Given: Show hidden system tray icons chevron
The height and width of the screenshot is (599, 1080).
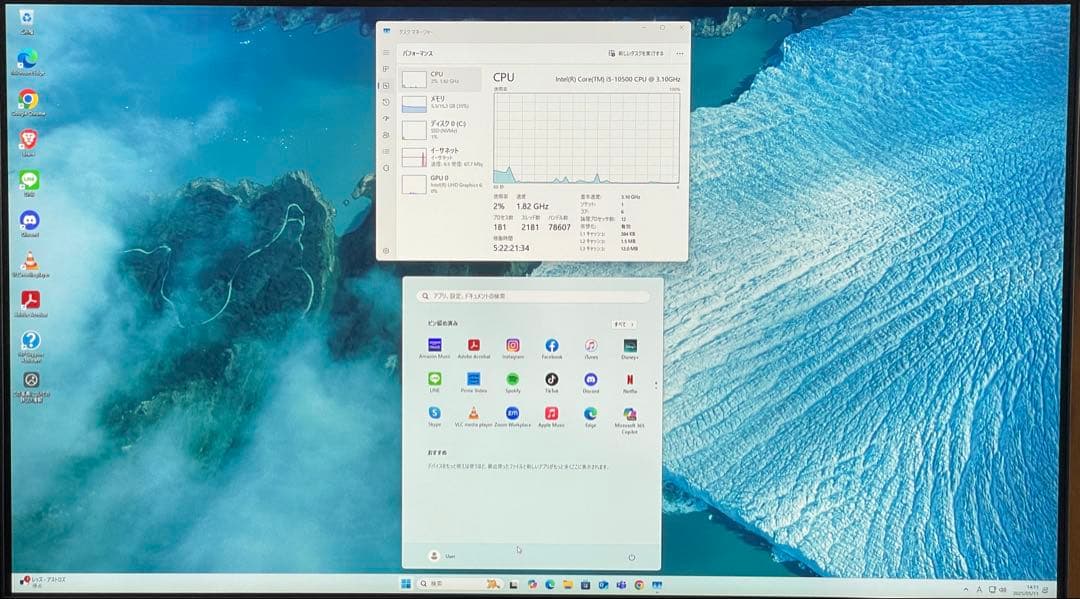Looking at the screenshot, I should click(x=965, y=589).
